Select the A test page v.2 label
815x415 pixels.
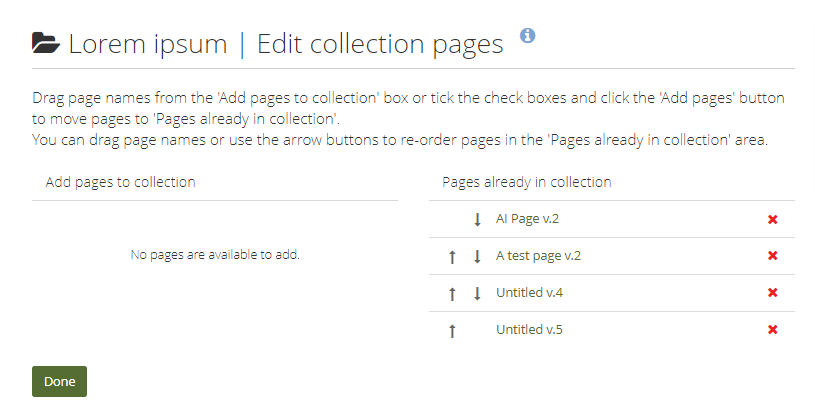tap(538, 255)
